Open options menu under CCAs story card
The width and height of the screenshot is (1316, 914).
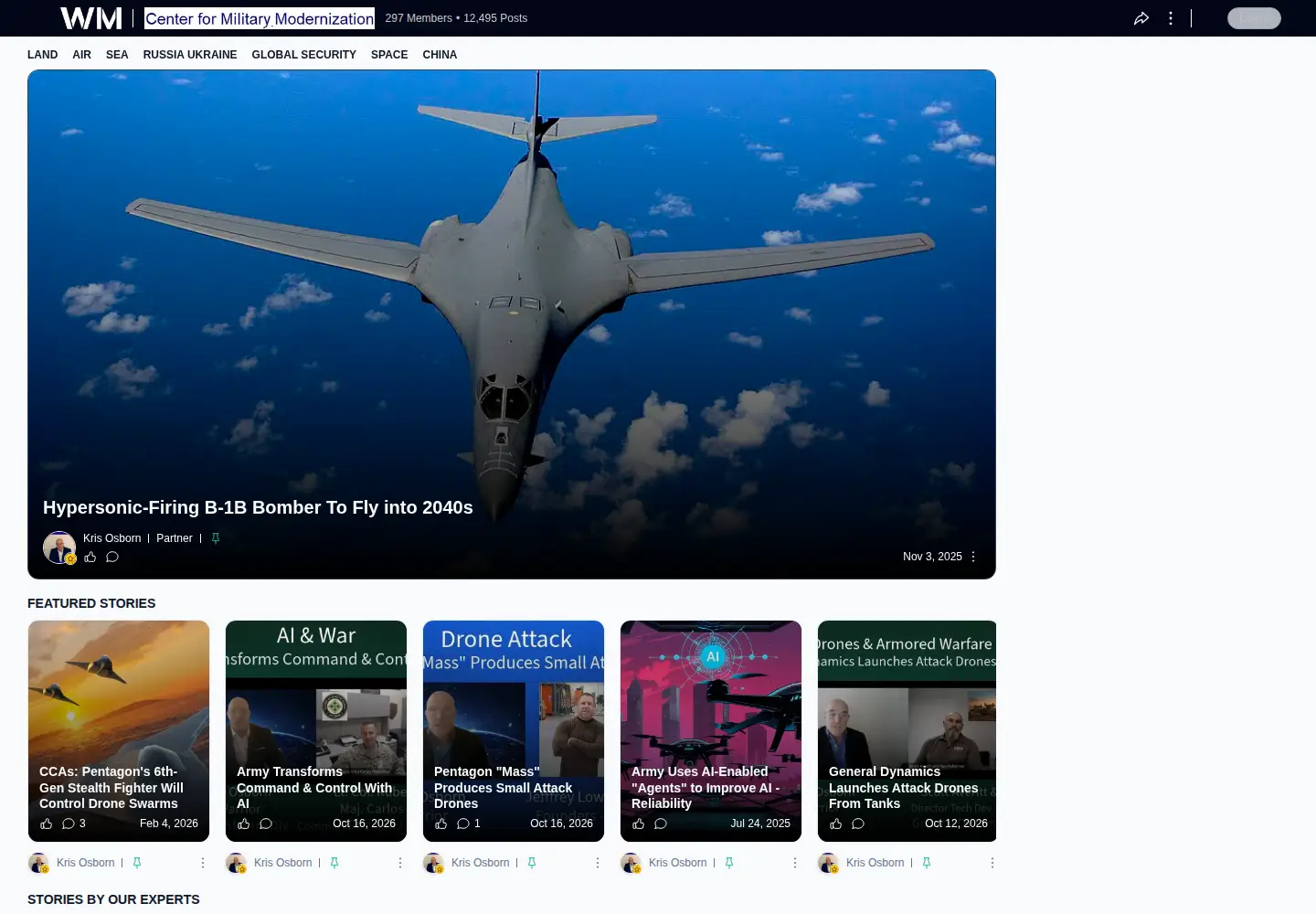click(203, 863)
